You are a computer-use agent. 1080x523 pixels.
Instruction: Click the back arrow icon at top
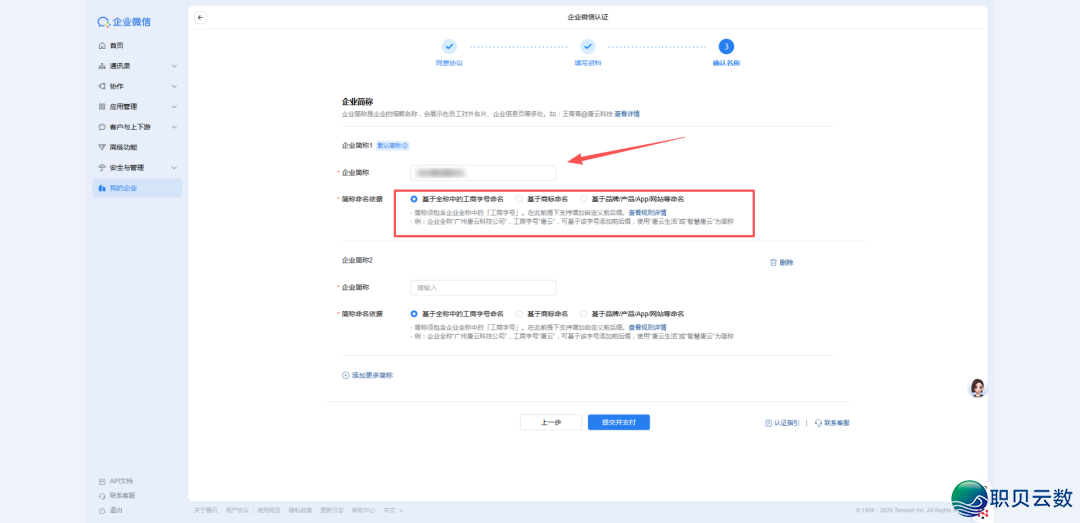click(x=200, y=17)
